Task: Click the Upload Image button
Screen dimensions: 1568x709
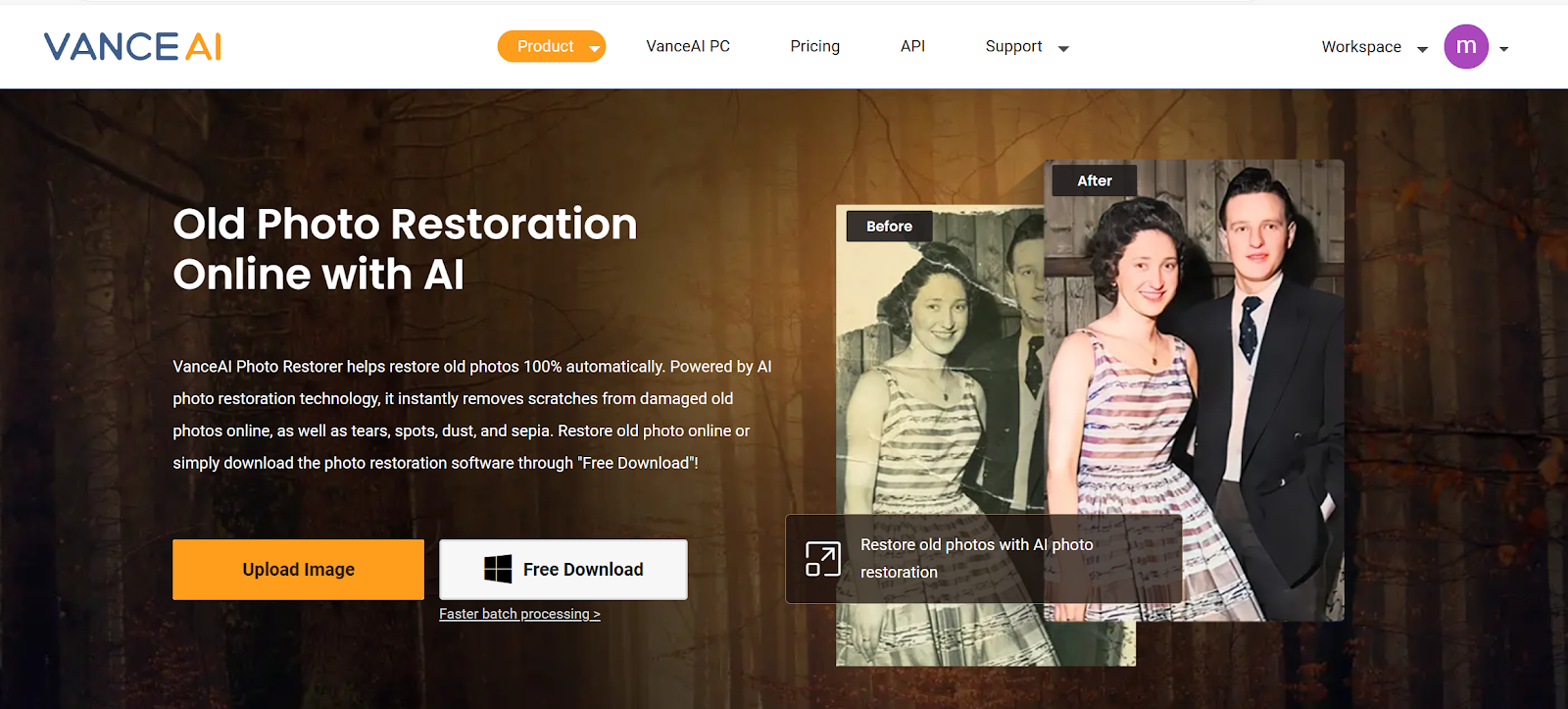Action: 299,570
